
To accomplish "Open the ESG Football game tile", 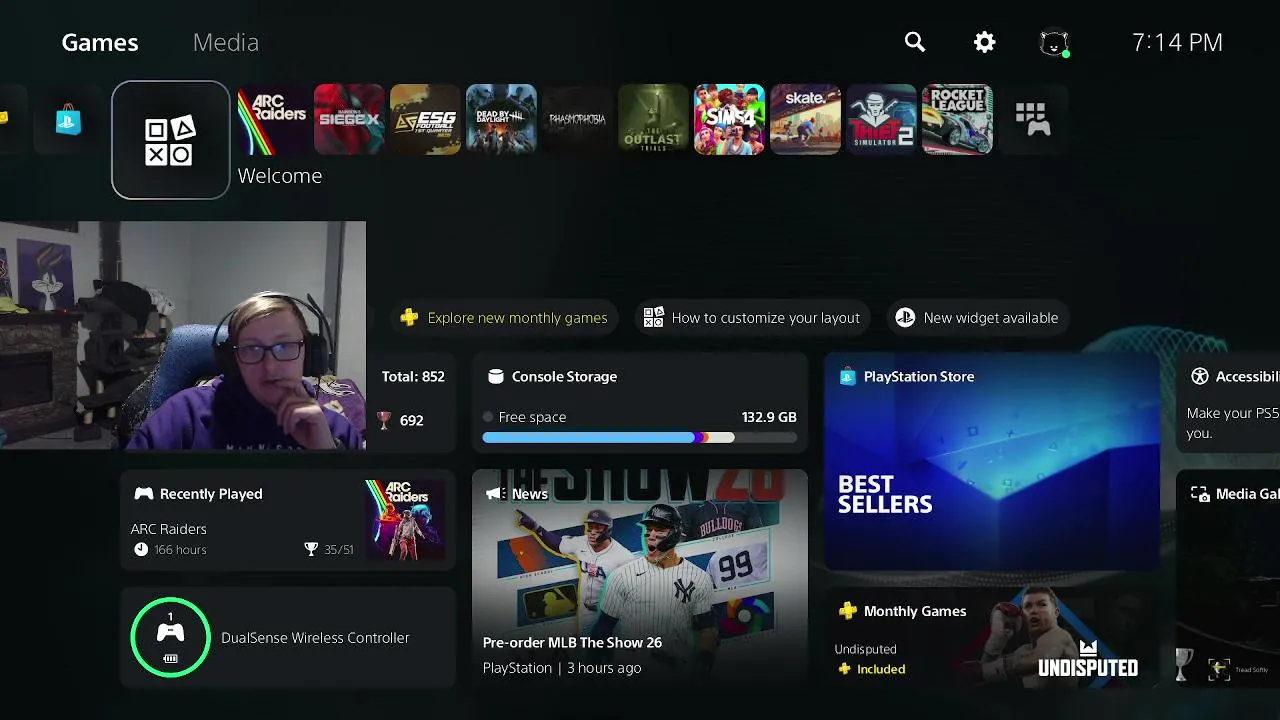I will [x=425, y=120].
